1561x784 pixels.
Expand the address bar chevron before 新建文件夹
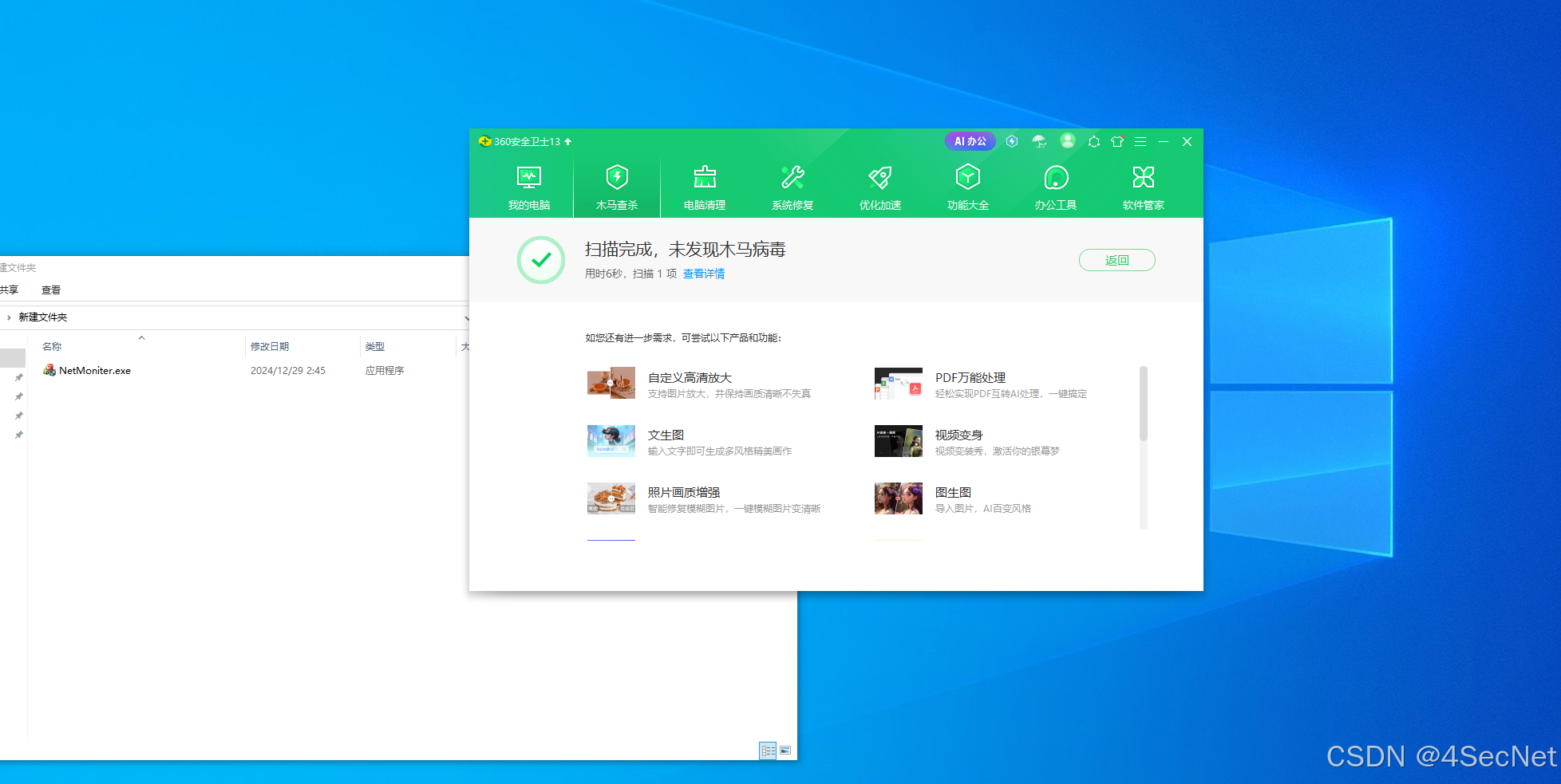9,317
